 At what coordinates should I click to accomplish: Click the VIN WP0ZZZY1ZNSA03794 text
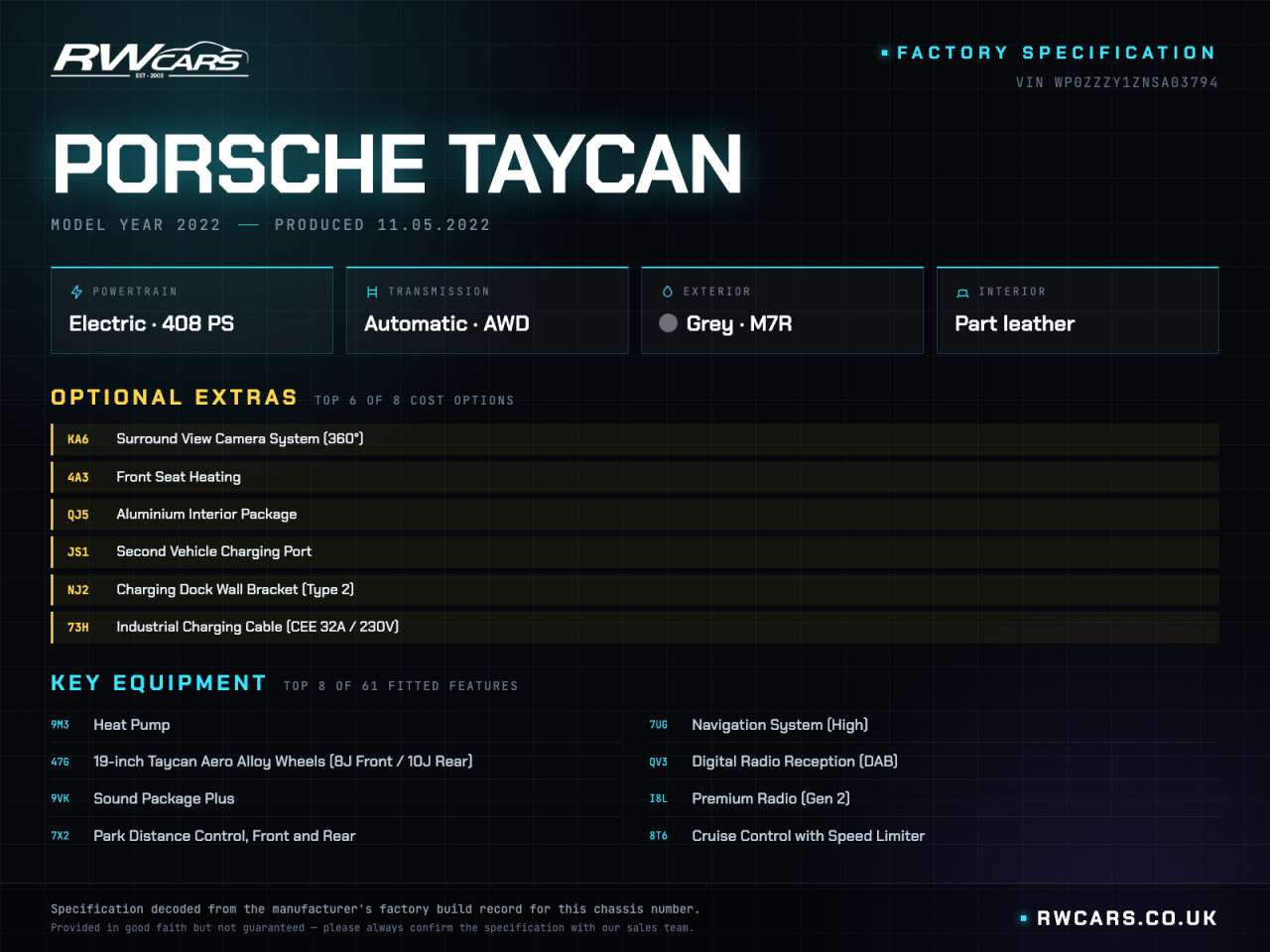point(1117,82)
